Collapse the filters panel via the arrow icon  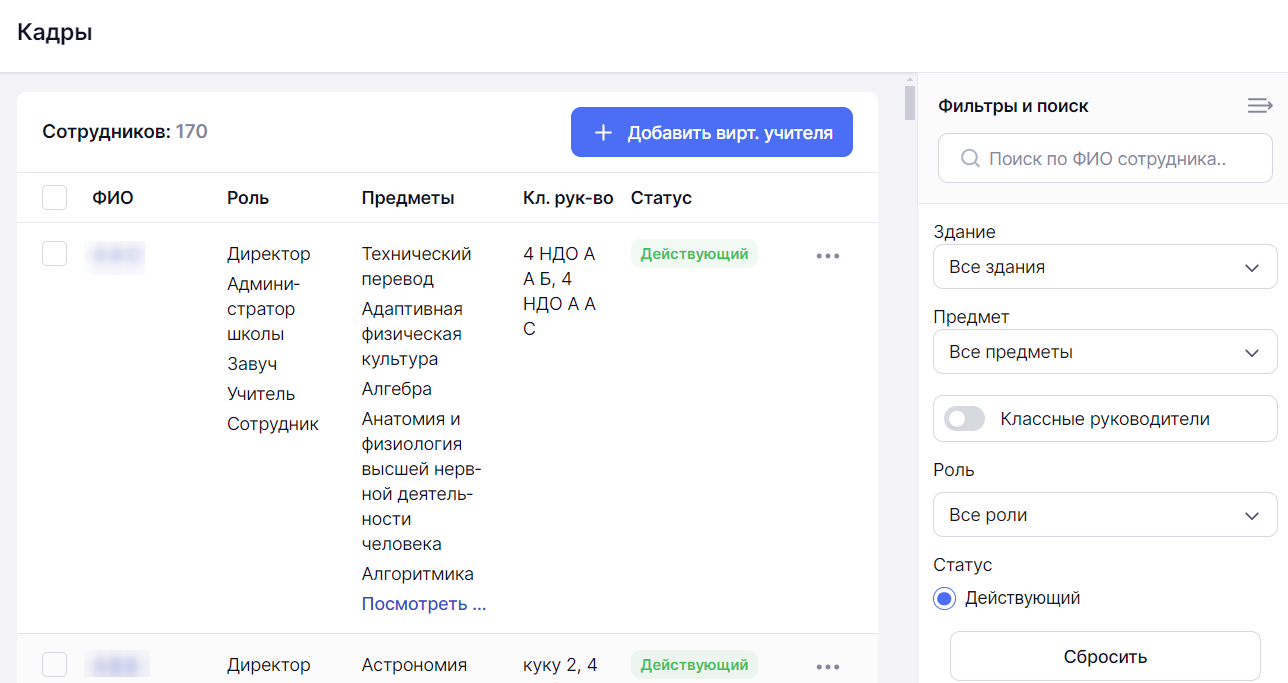click(x=1260, y=105)
